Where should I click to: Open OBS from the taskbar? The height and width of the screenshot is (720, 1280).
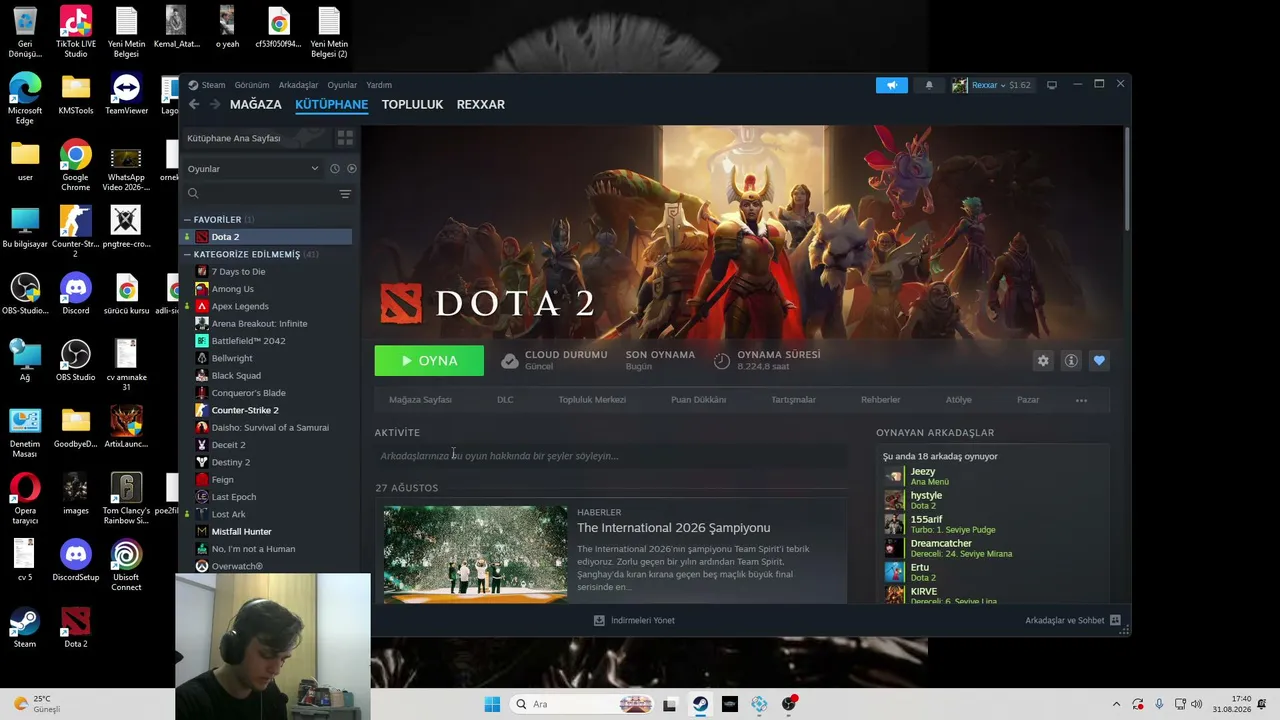789,704
